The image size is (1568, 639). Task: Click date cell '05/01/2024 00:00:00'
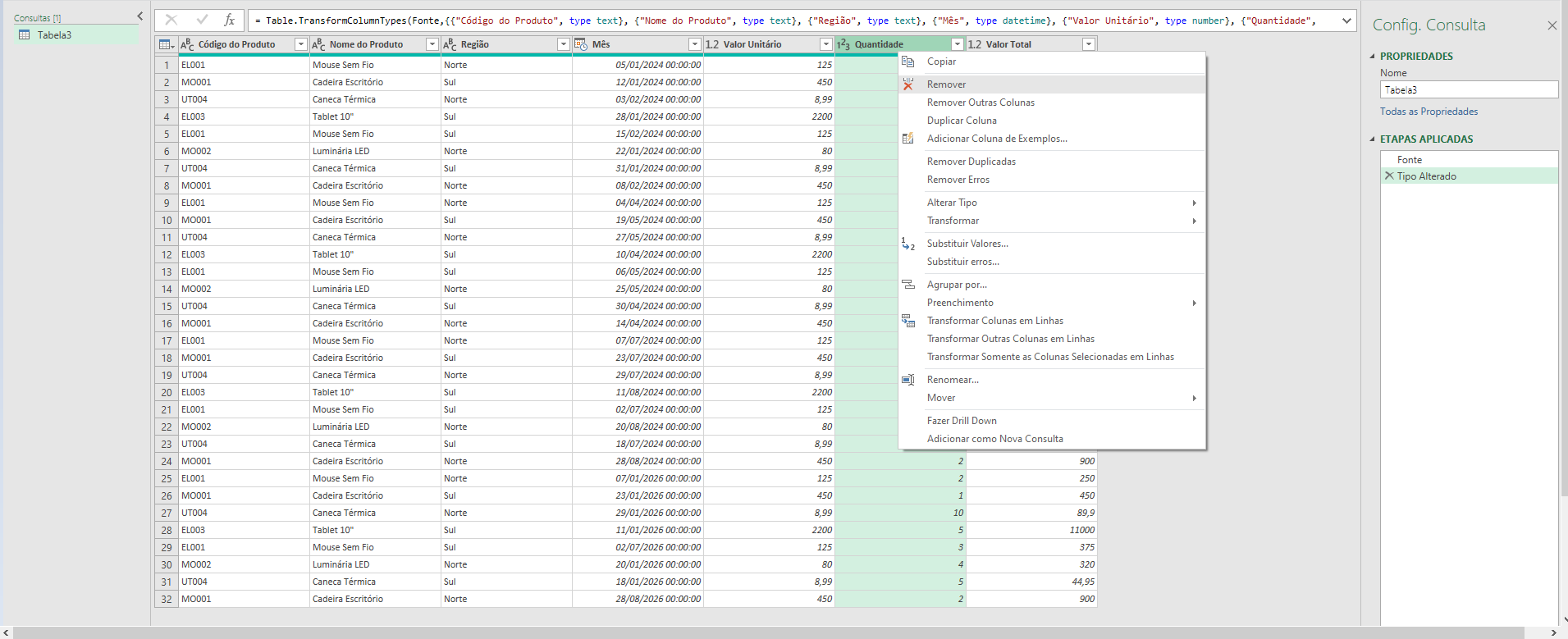tap(638, 65)
